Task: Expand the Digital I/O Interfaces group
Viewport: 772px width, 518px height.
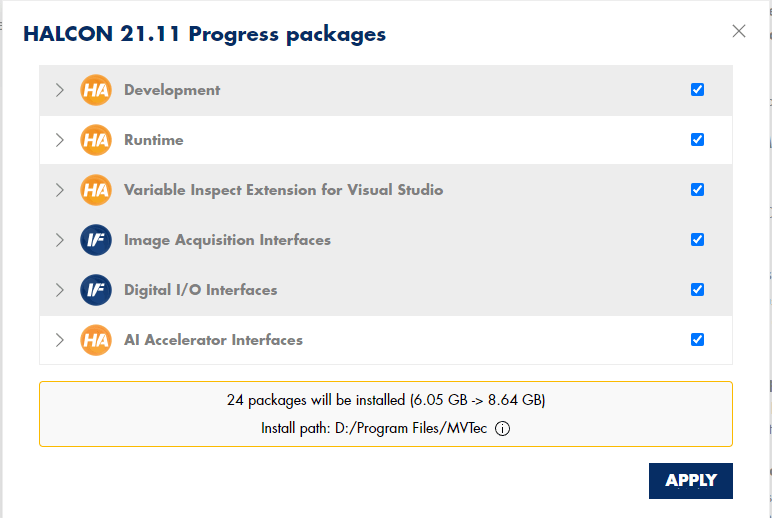Action: pos(60,290)
